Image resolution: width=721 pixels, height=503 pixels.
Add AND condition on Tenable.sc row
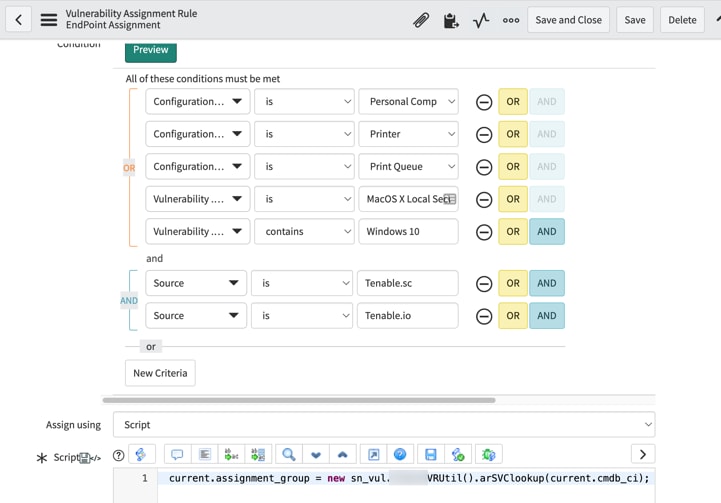(547, 283)
